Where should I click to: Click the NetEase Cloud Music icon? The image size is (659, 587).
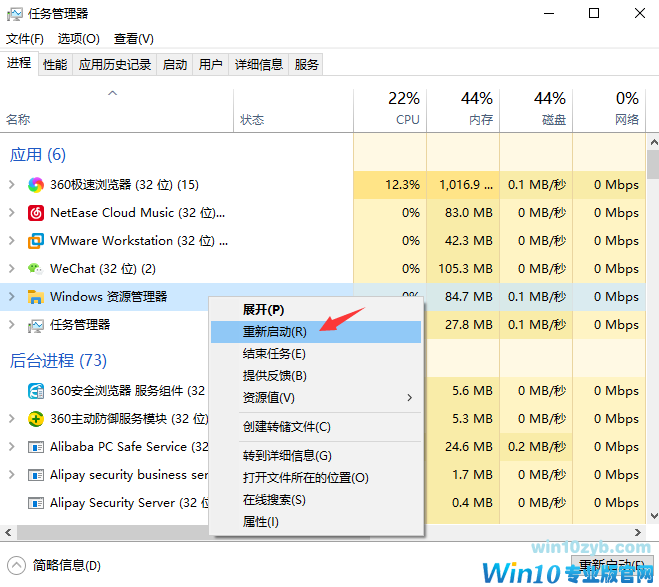click(x=36, y=213)
